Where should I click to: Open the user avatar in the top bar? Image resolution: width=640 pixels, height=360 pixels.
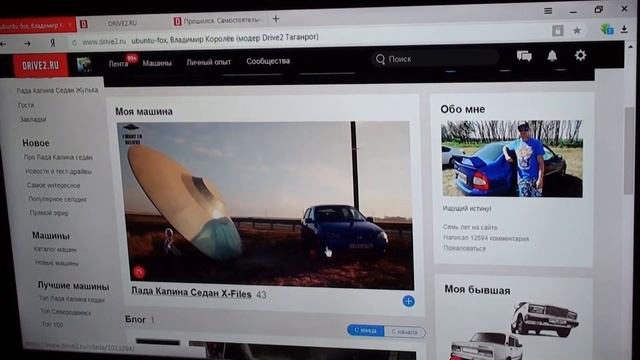click(x=84, y=64)
